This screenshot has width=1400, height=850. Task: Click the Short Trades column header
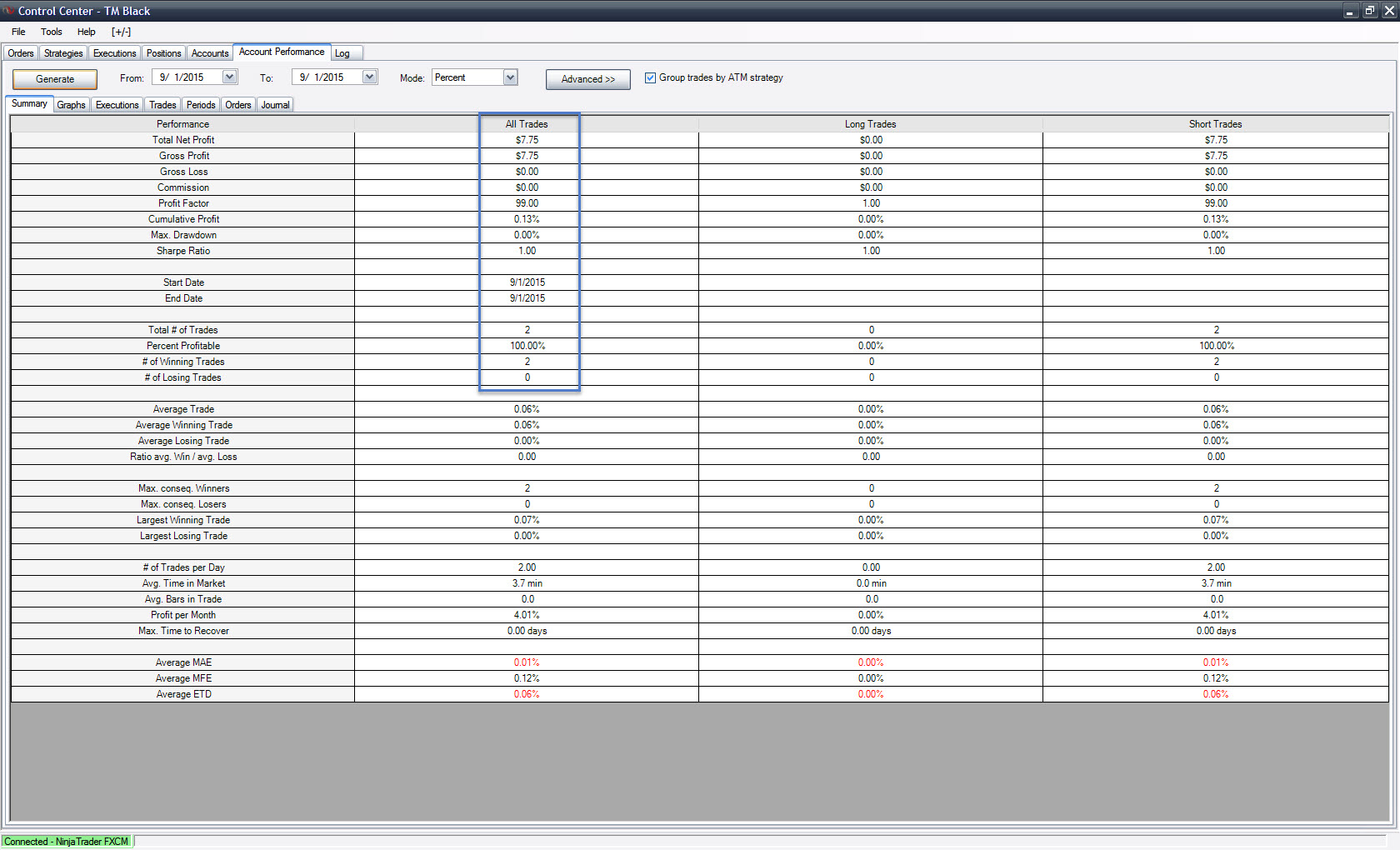coord(1216,124)
